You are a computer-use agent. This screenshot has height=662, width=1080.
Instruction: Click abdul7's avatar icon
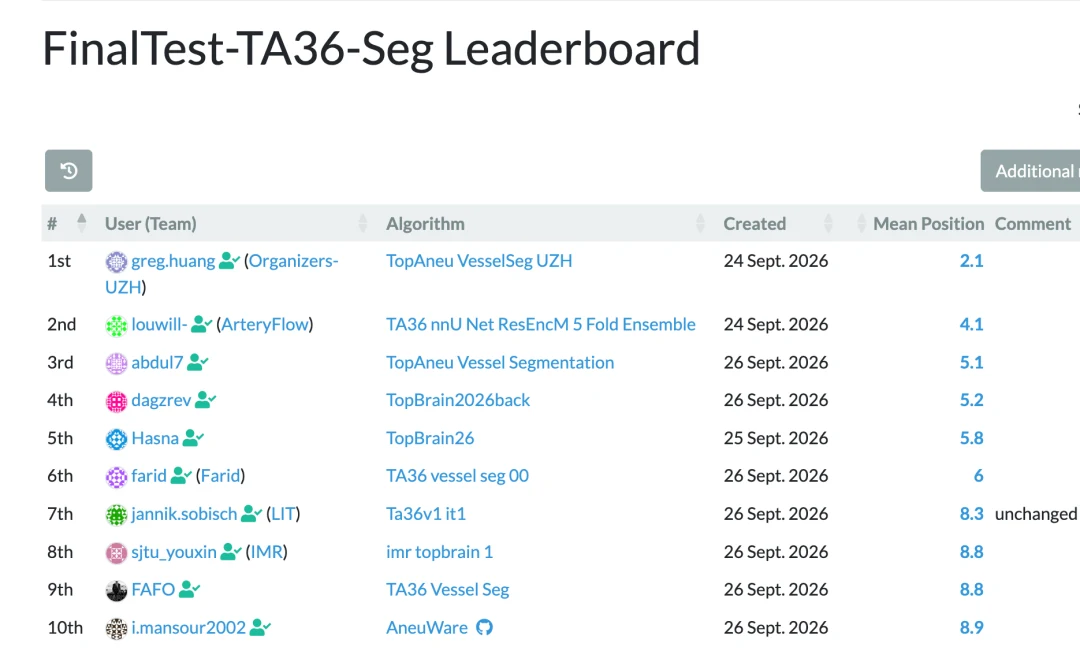pyautogui.click(x=116, y=363)
